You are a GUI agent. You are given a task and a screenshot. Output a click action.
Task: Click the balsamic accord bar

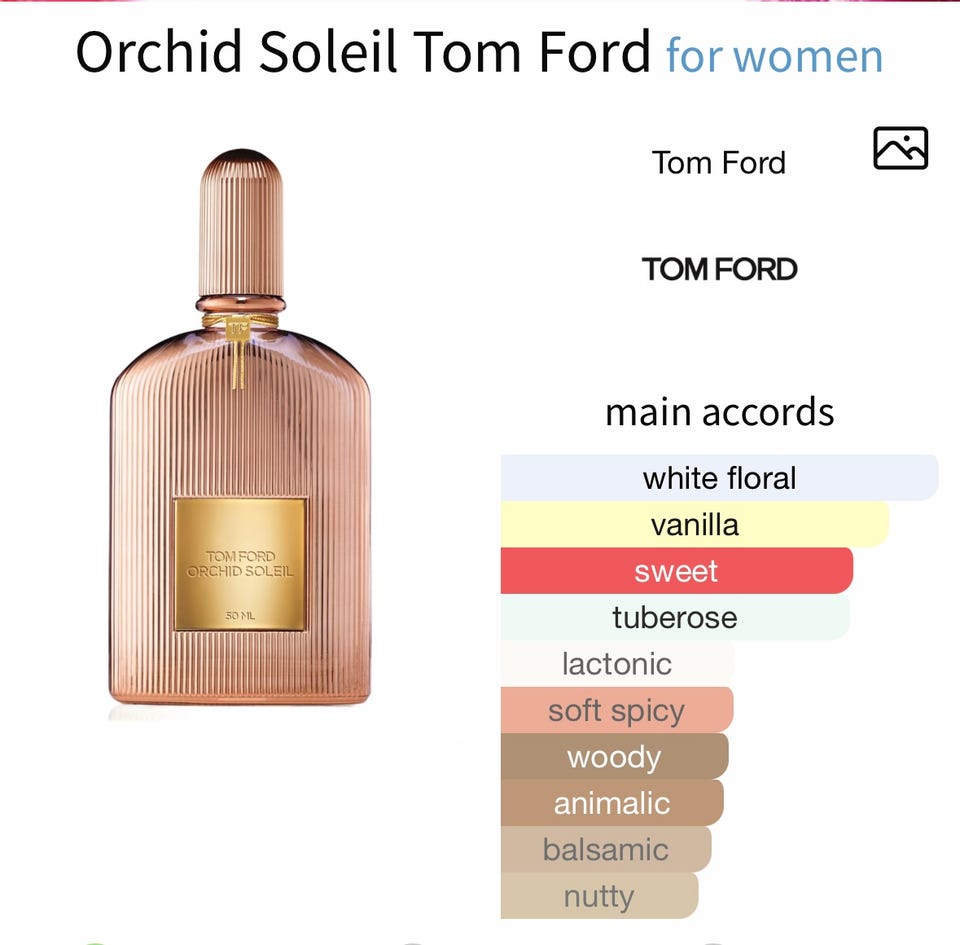coord(605,849)
